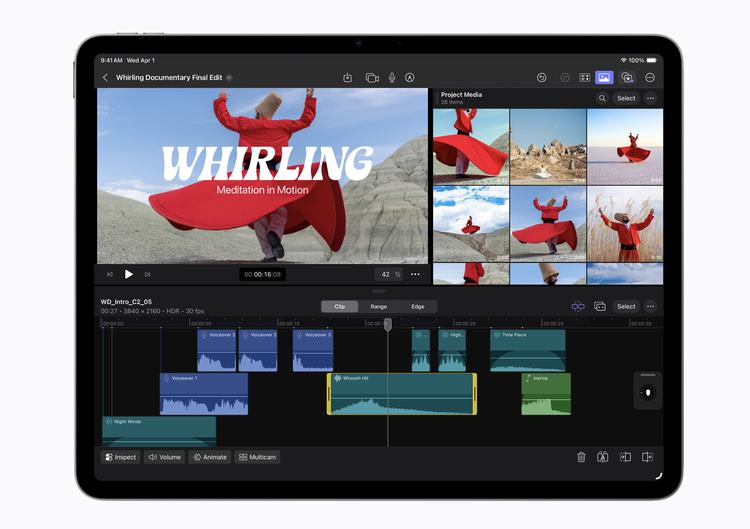Select the small dancer under clouds thumbnail
This screenshot has width=750, height=529.
[471, 224]
